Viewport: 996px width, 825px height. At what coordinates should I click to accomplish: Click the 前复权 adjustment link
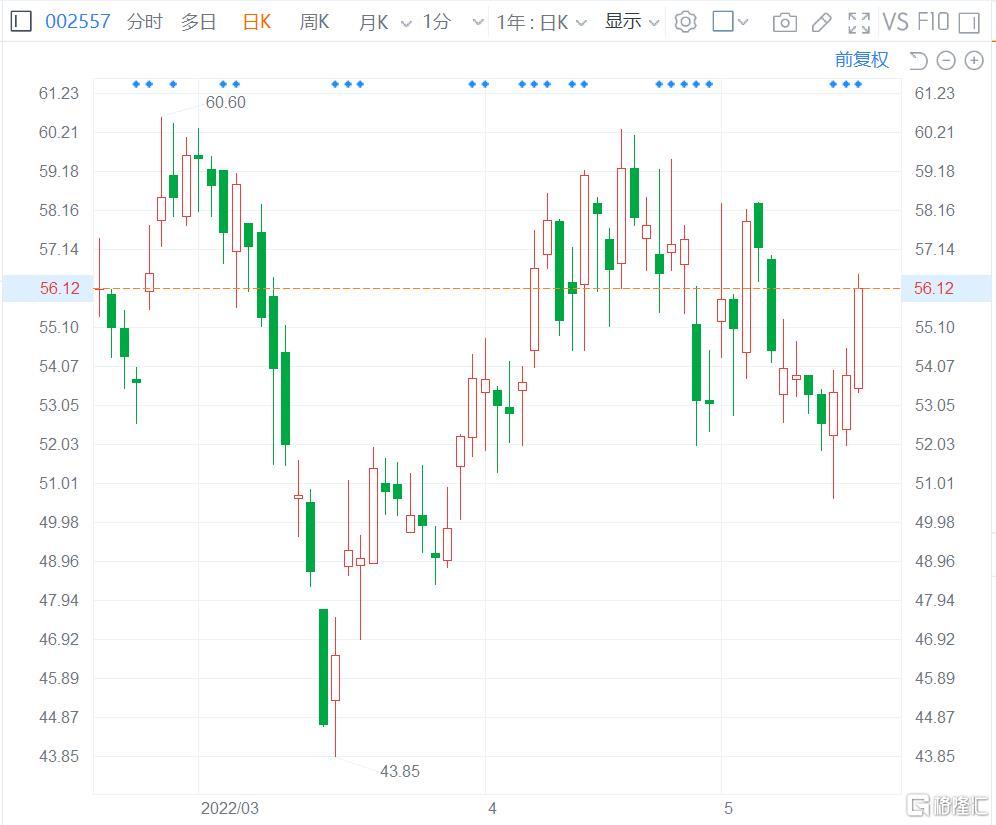(861, 60)
